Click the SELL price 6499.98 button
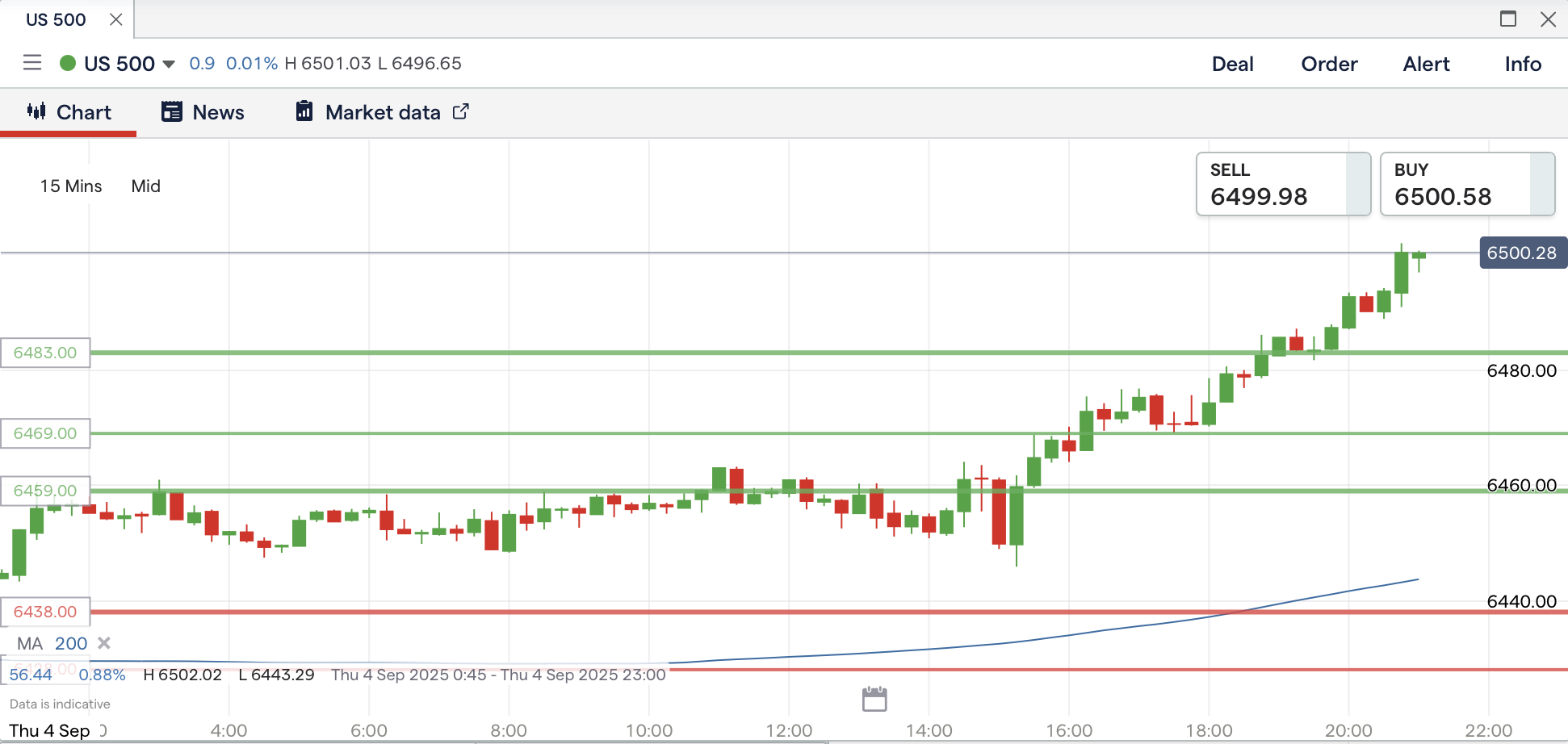The height and width of the screenshot is (744, 1568). 1282,185
